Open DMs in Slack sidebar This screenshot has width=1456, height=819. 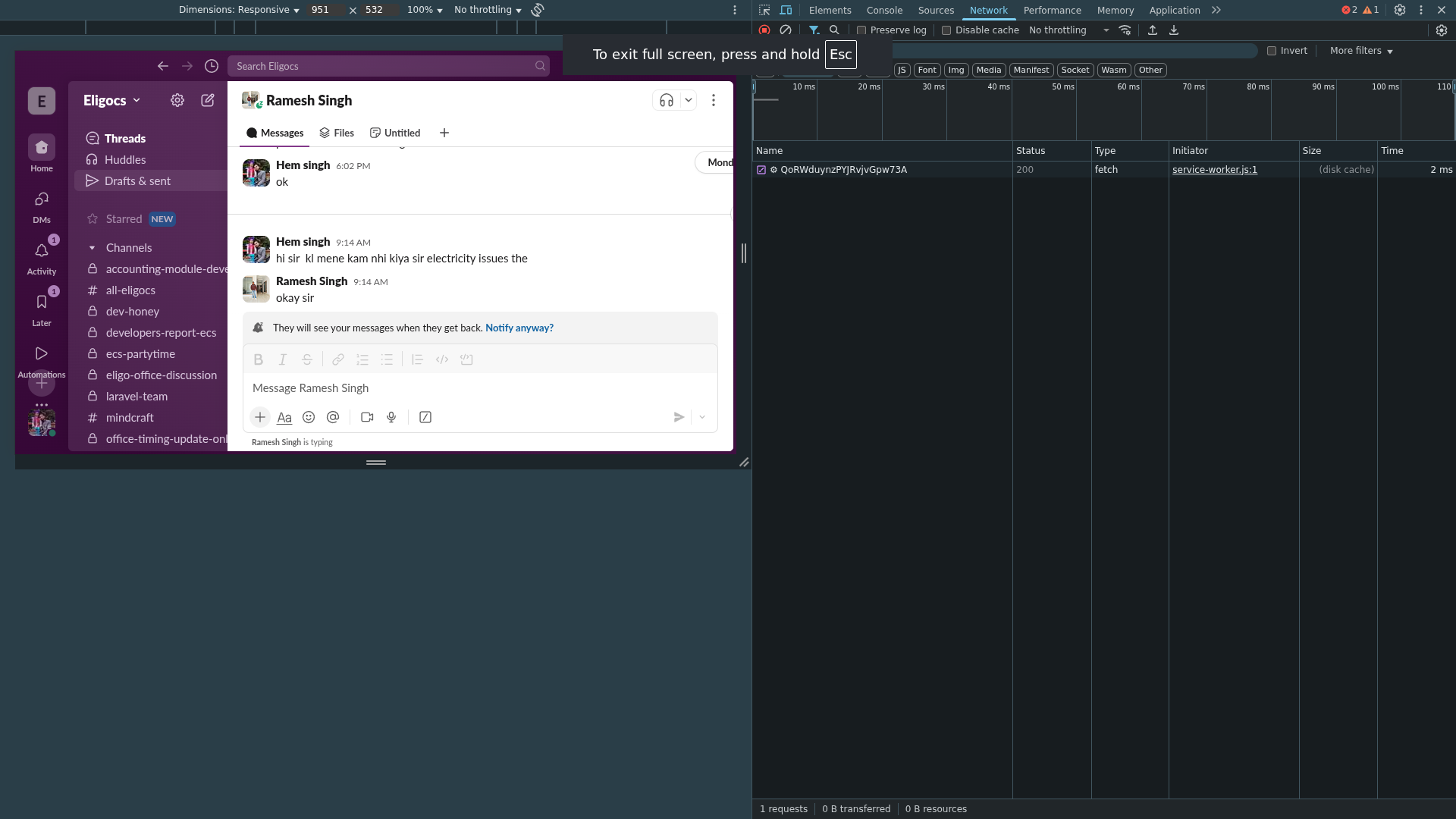pyautogui.click(x=42, y=206)
